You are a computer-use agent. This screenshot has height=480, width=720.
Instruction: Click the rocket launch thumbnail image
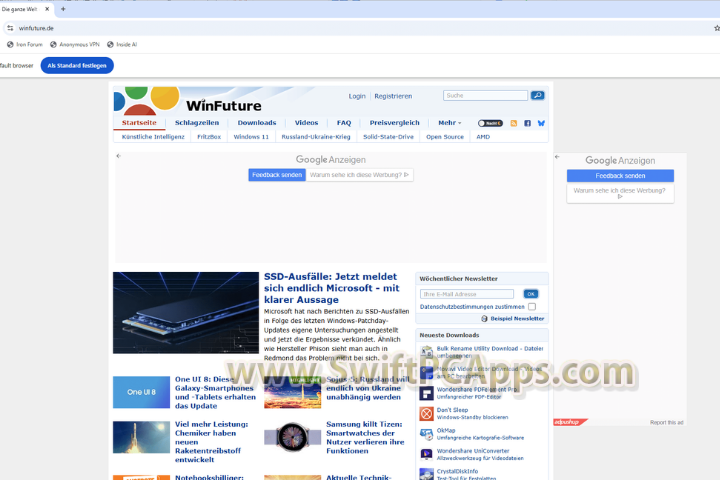pos(141,437)
